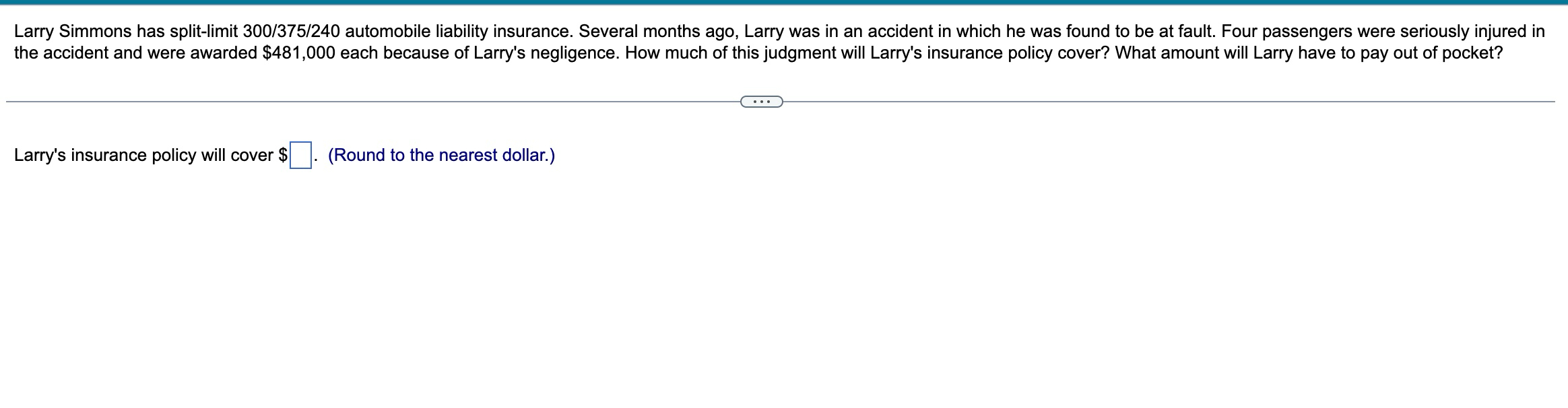Click the text Larry's insurance policy will cover

pos(141,156)
